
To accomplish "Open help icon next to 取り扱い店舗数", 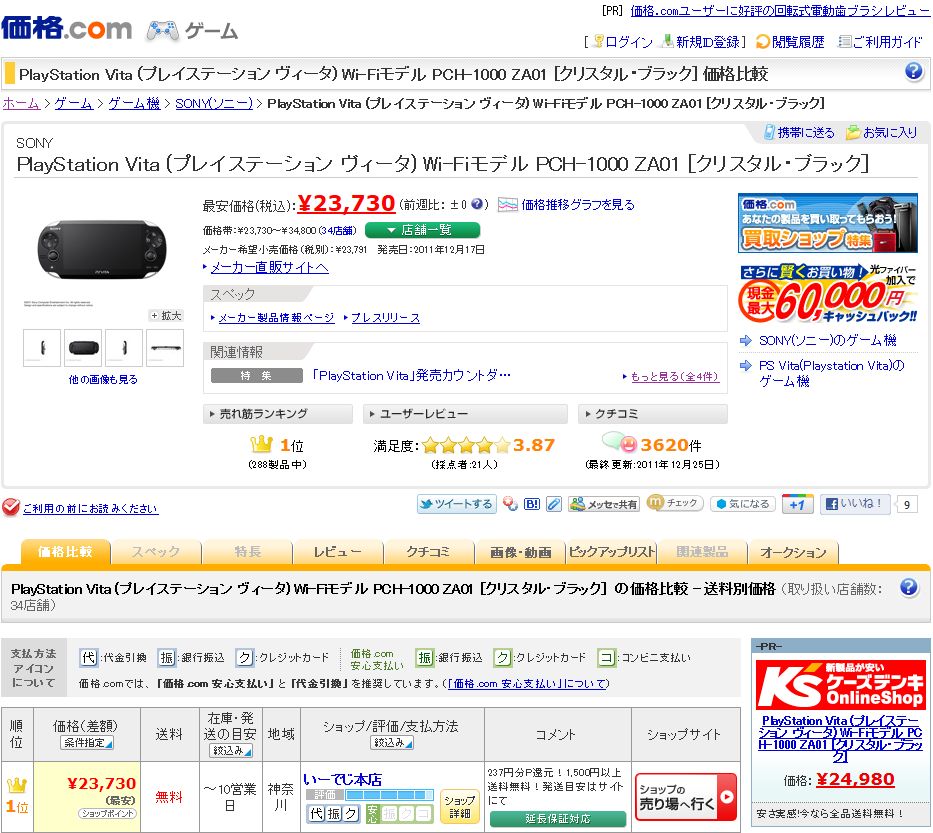I will pos(909,587).
